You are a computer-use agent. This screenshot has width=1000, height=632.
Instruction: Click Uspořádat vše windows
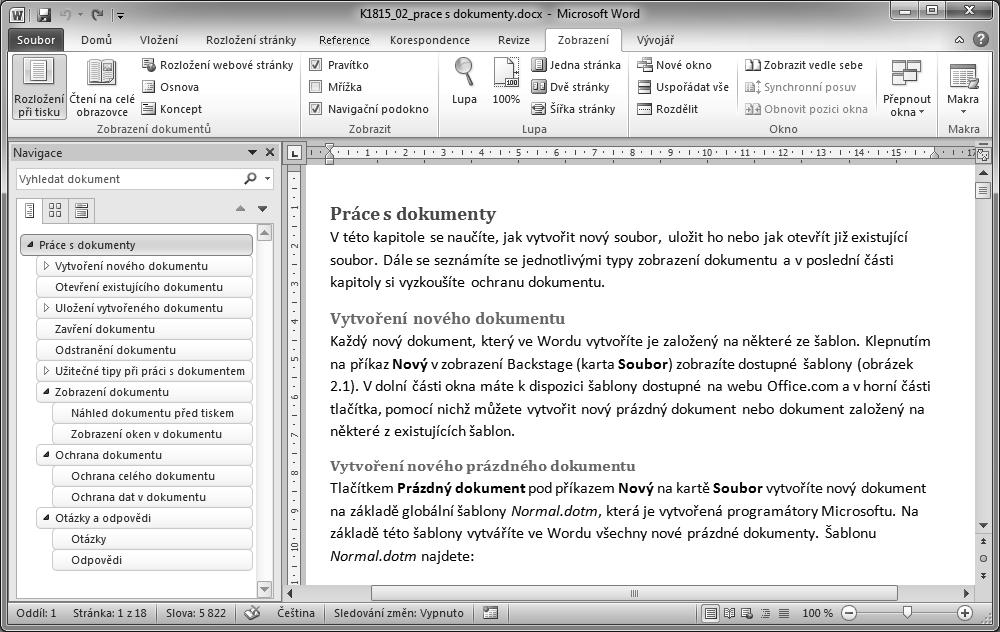(683, 87)
